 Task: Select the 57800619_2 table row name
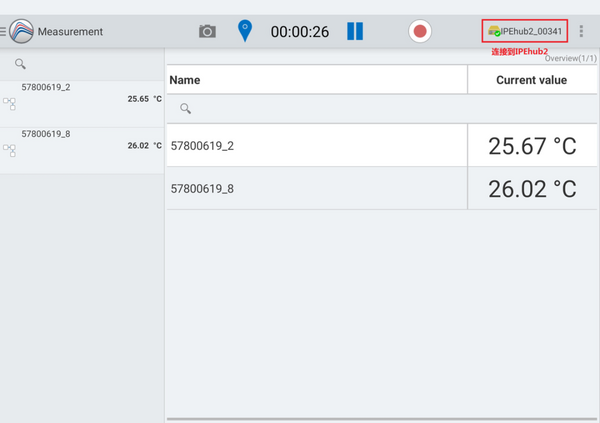click(202, 146)
